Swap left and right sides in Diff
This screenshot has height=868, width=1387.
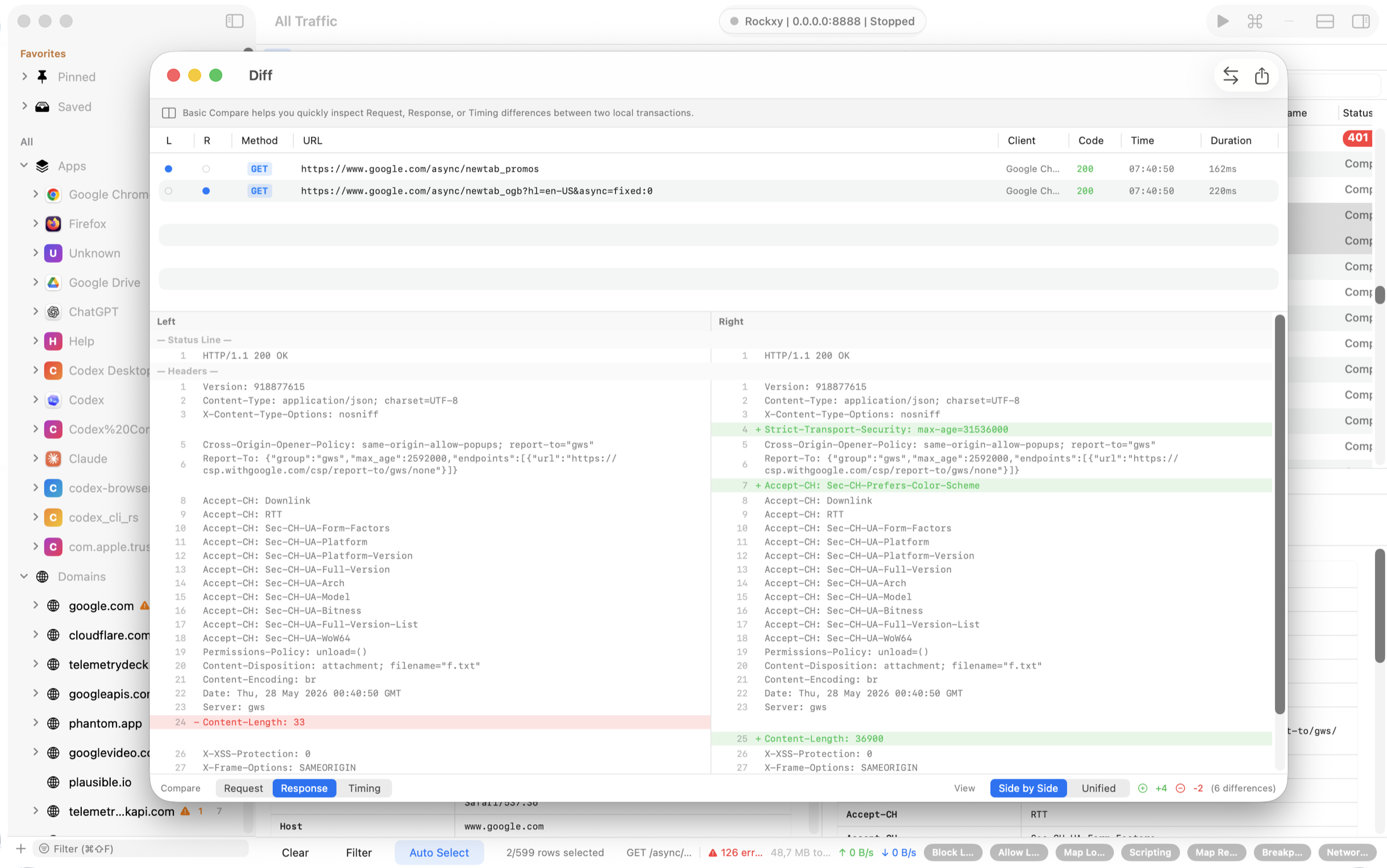pos(1230,76)
